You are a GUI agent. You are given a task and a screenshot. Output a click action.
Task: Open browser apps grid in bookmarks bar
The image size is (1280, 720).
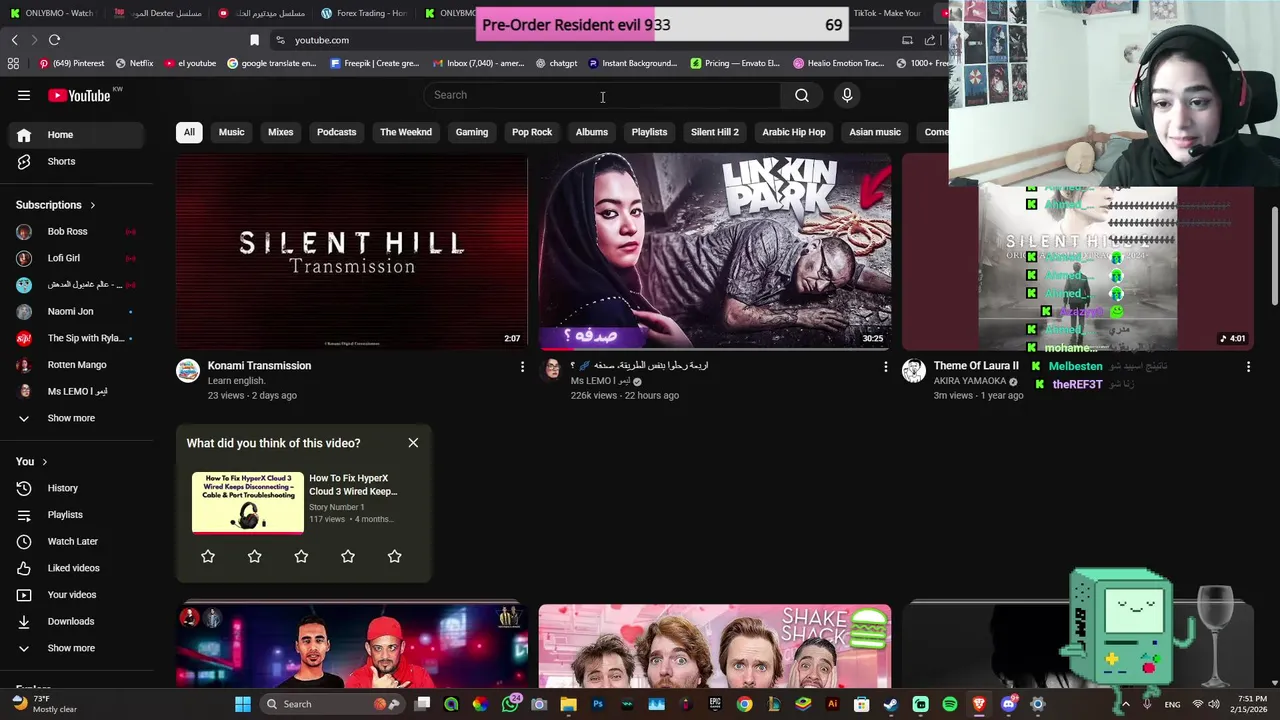coord(13,63)
